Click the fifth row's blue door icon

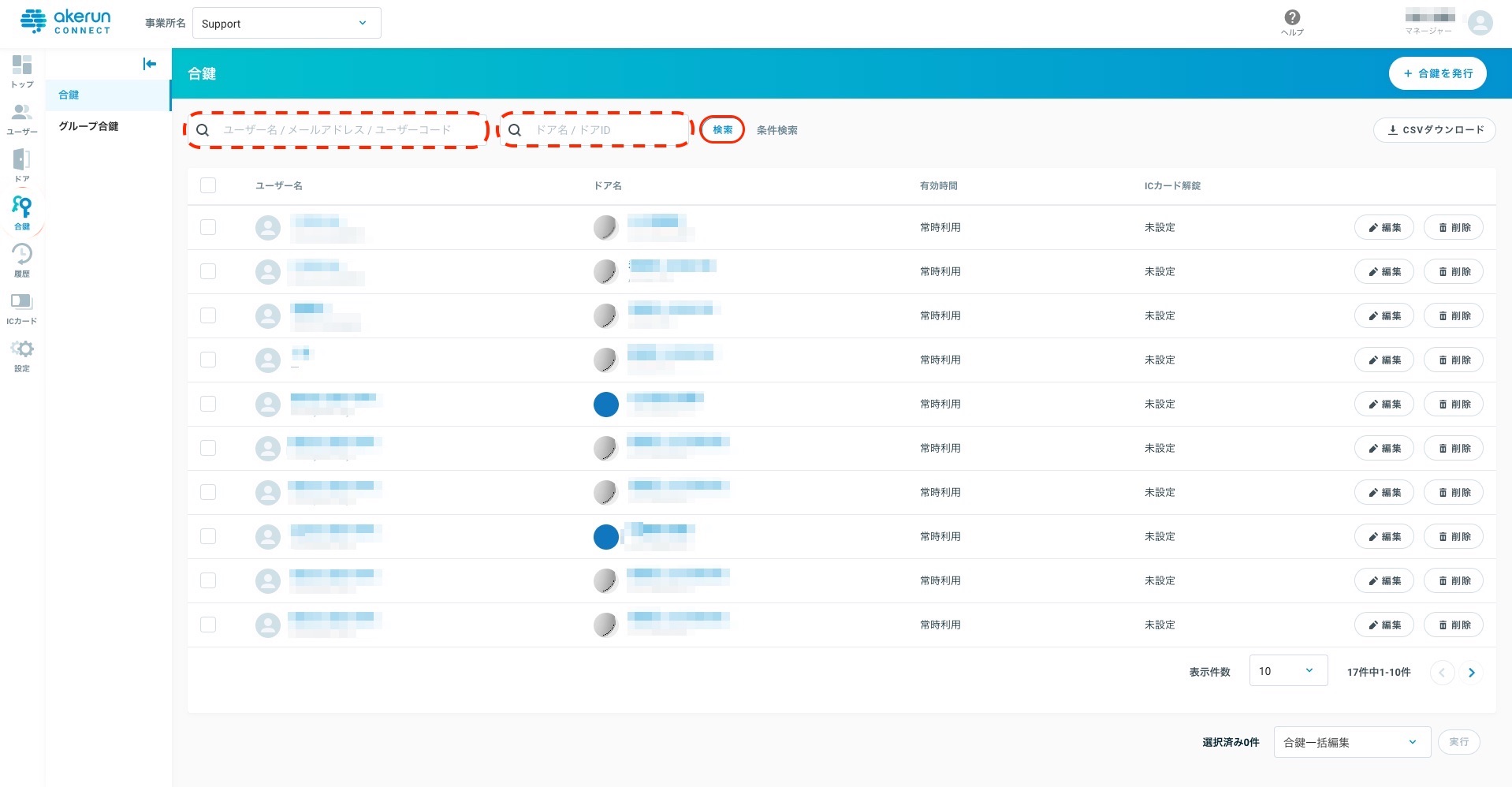pyautogui.click(x=605, y=405)
